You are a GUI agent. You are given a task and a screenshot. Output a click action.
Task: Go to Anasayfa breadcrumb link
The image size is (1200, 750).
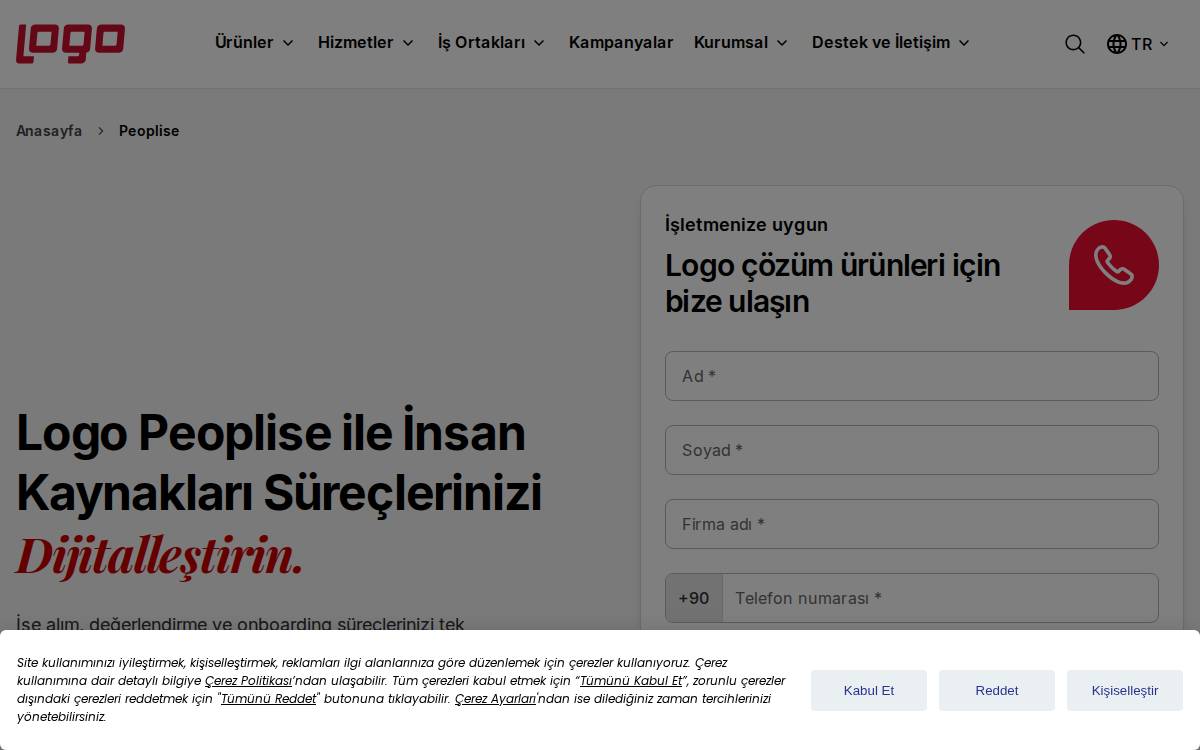pyautogui.click(x=49, y=131)
